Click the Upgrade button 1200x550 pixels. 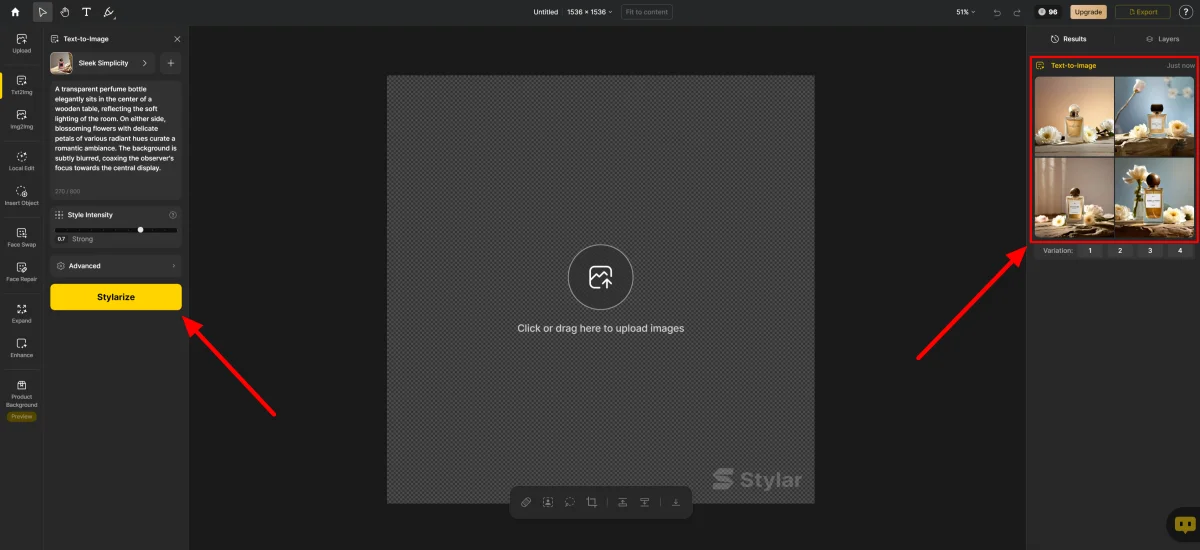(1088, 12)
